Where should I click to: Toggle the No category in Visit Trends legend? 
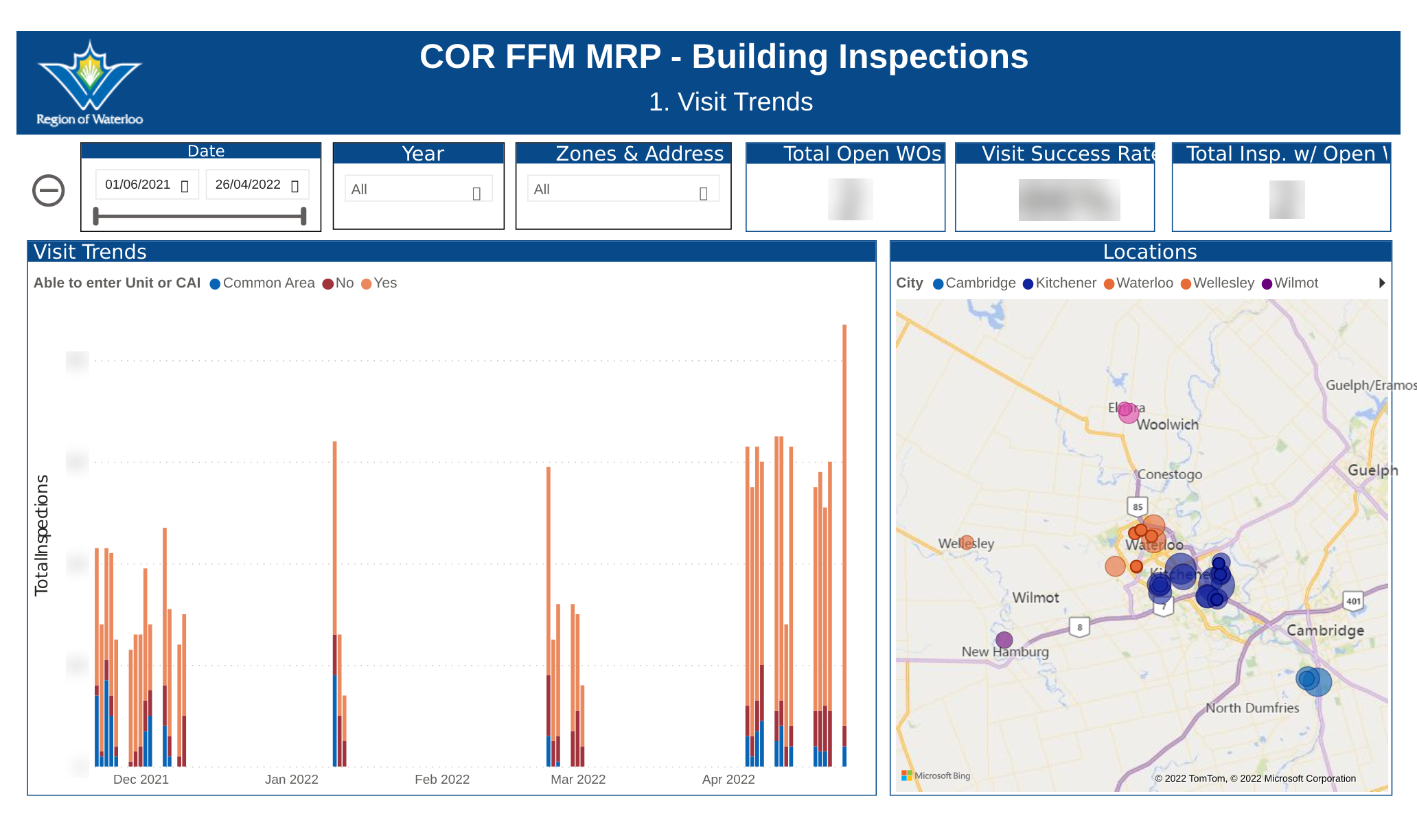327,283
